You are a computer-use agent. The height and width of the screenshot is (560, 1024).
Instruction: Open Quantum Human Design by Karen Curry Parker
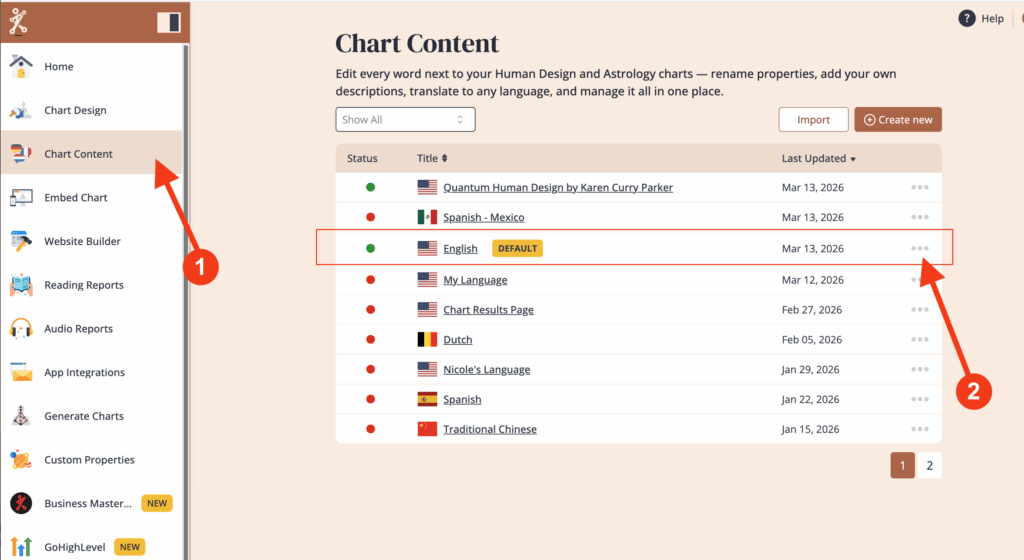(557, 187)
